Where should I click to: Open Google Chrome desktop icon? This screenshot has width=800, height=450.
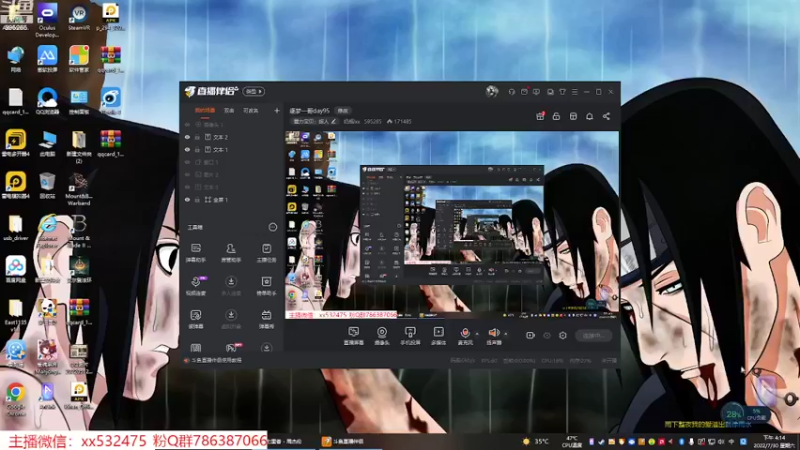point(15,399)
